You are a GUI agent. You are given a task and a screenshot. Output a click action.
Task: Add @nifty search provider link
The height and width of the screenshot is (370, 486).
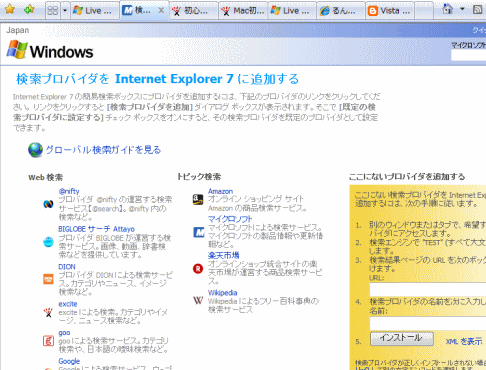69,191
